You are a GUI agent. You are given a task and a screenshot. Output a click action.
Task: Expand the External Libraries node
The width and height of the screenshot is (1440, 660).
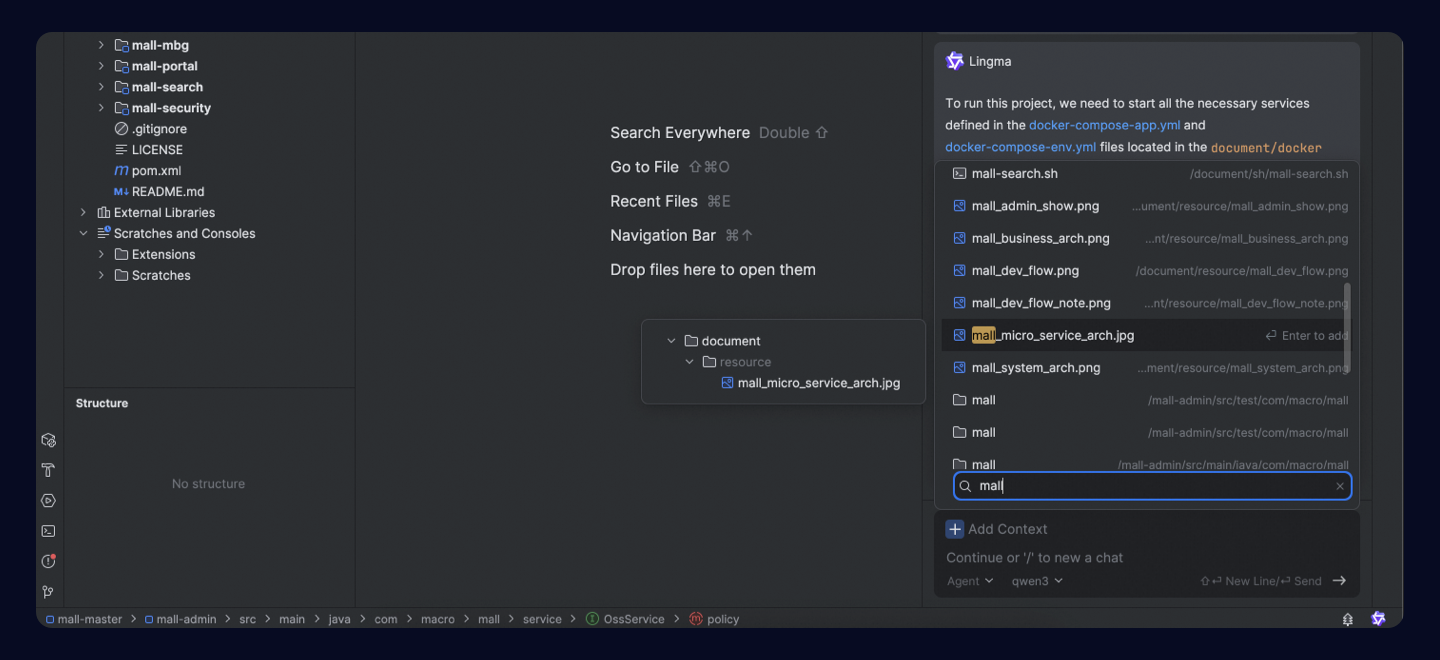click(x=83, y=212)
